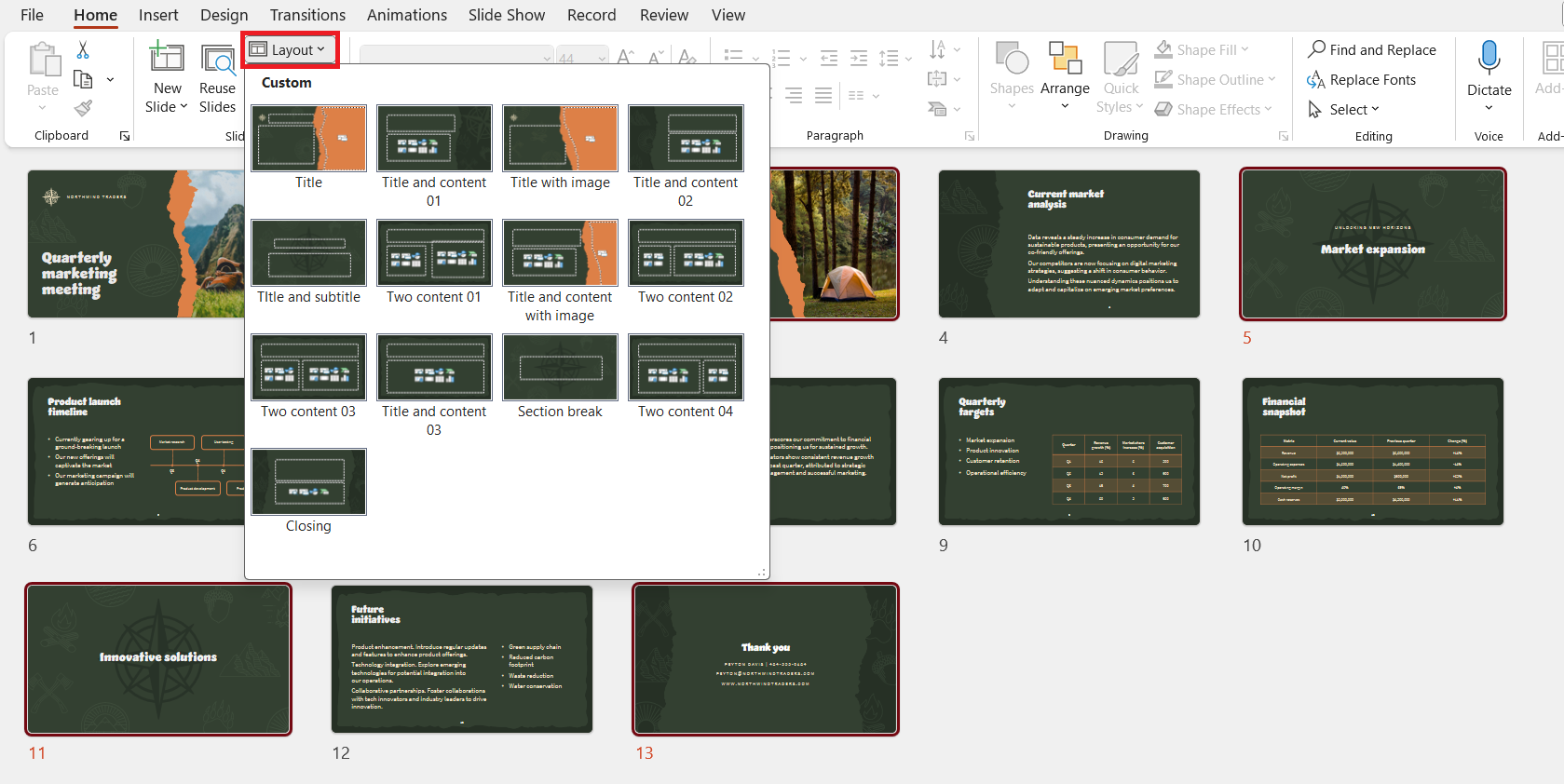
Task: Expand the Paste options arrow
Action: [43, 108]
